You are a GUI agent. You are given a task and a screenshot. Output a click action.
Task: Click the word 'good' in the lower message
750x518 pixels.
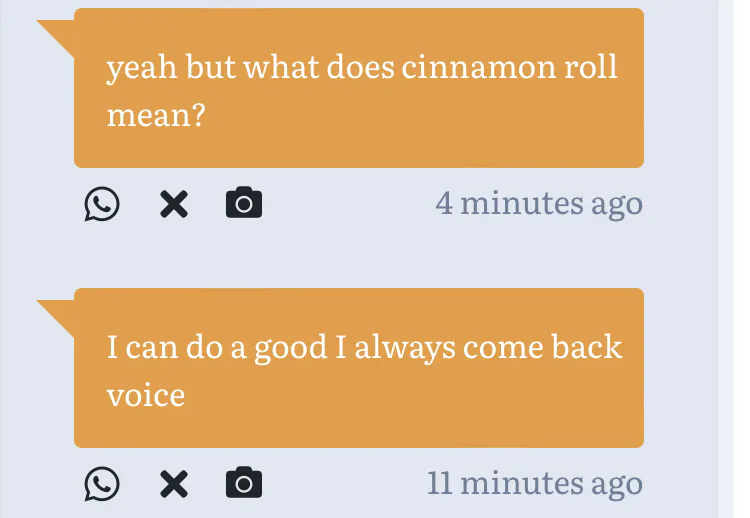click(291, 348)
